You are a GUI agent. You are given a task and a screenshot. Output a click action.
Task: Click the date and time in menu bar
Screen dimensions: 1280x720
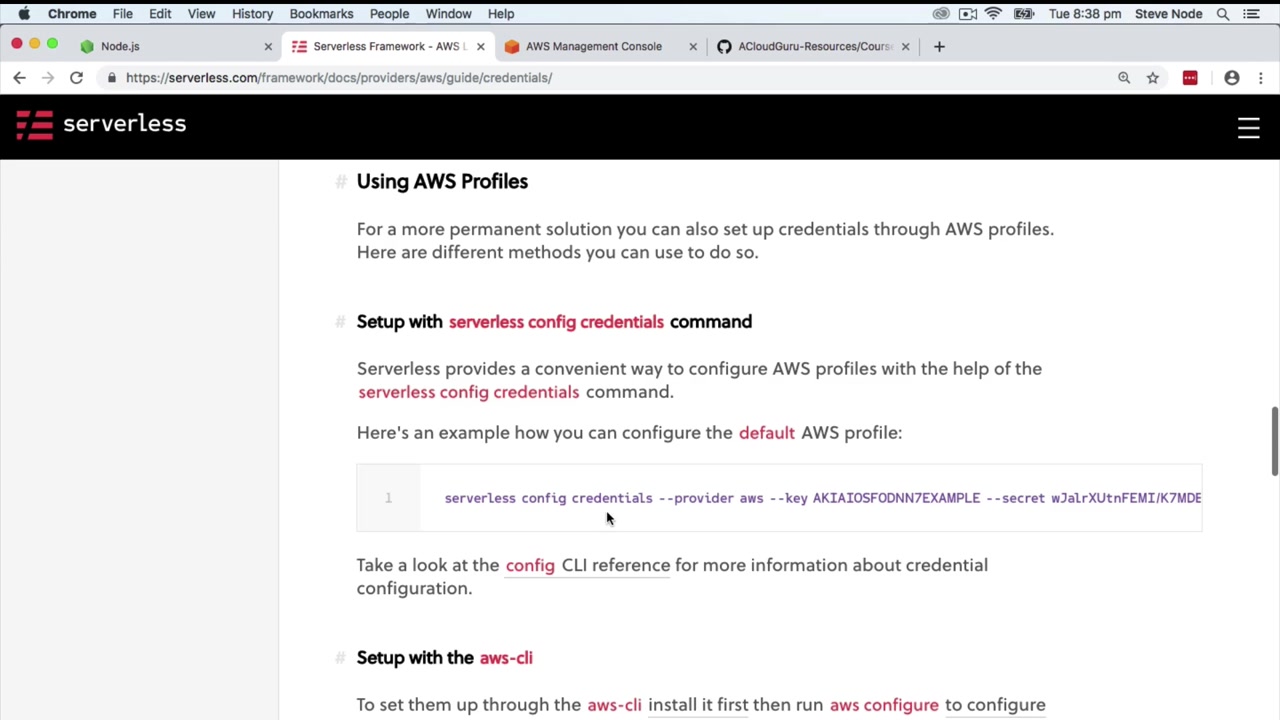pos(1085,14)
